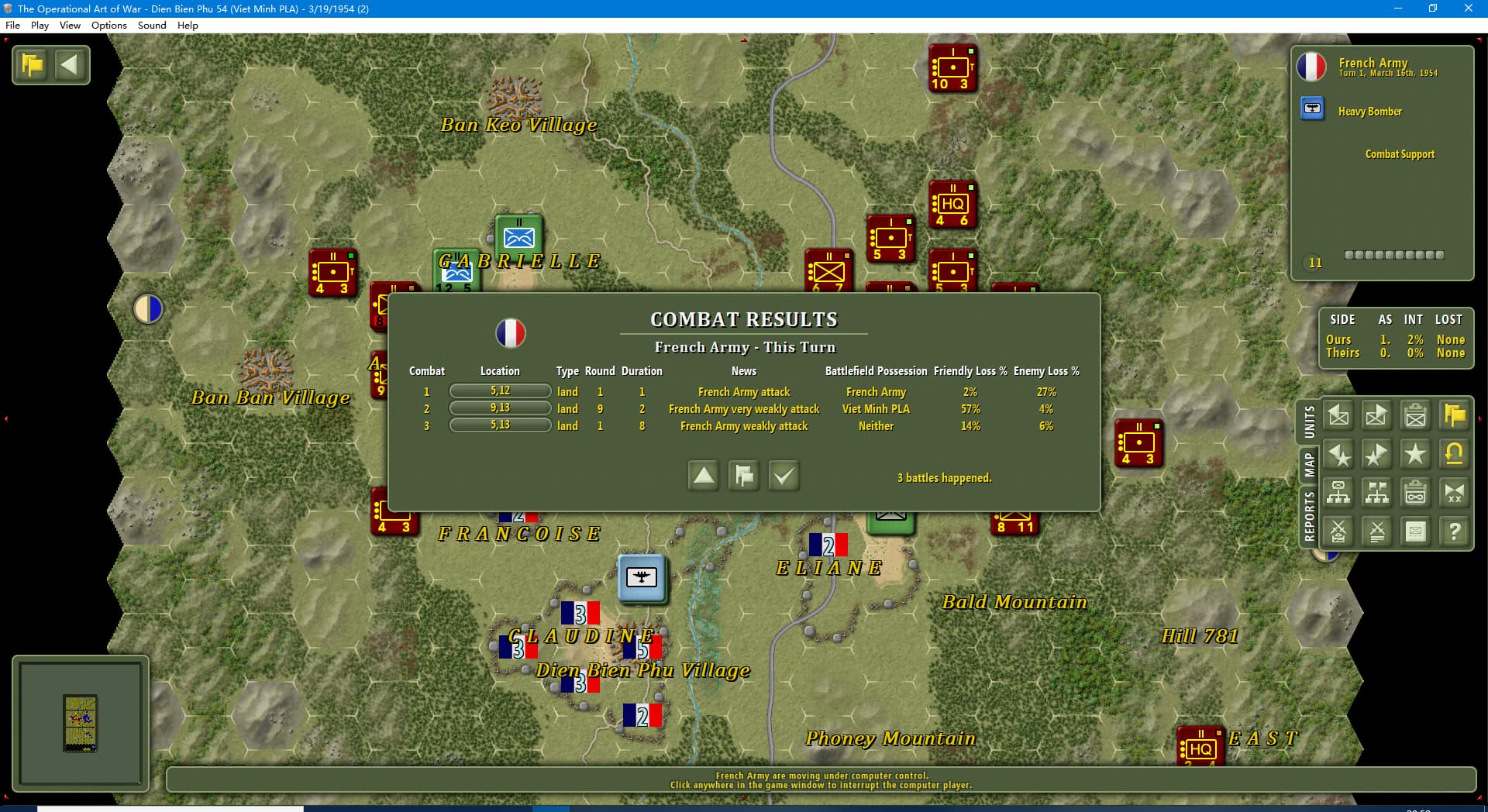Open the Play menu
Screen dimensions: 1488x812
click(x=40, y=25)
